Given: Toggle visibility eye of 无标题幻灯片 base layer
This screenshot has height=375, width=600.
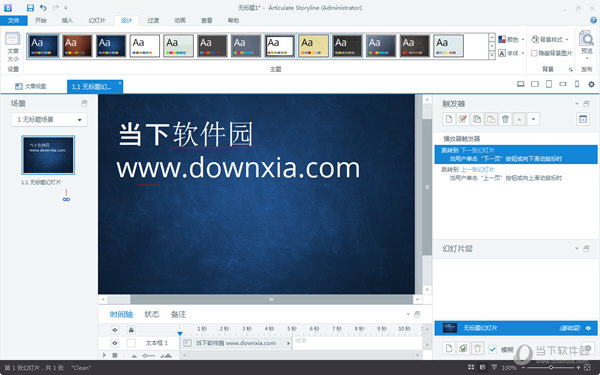Looking at the screenshot, I should (588, 328).
